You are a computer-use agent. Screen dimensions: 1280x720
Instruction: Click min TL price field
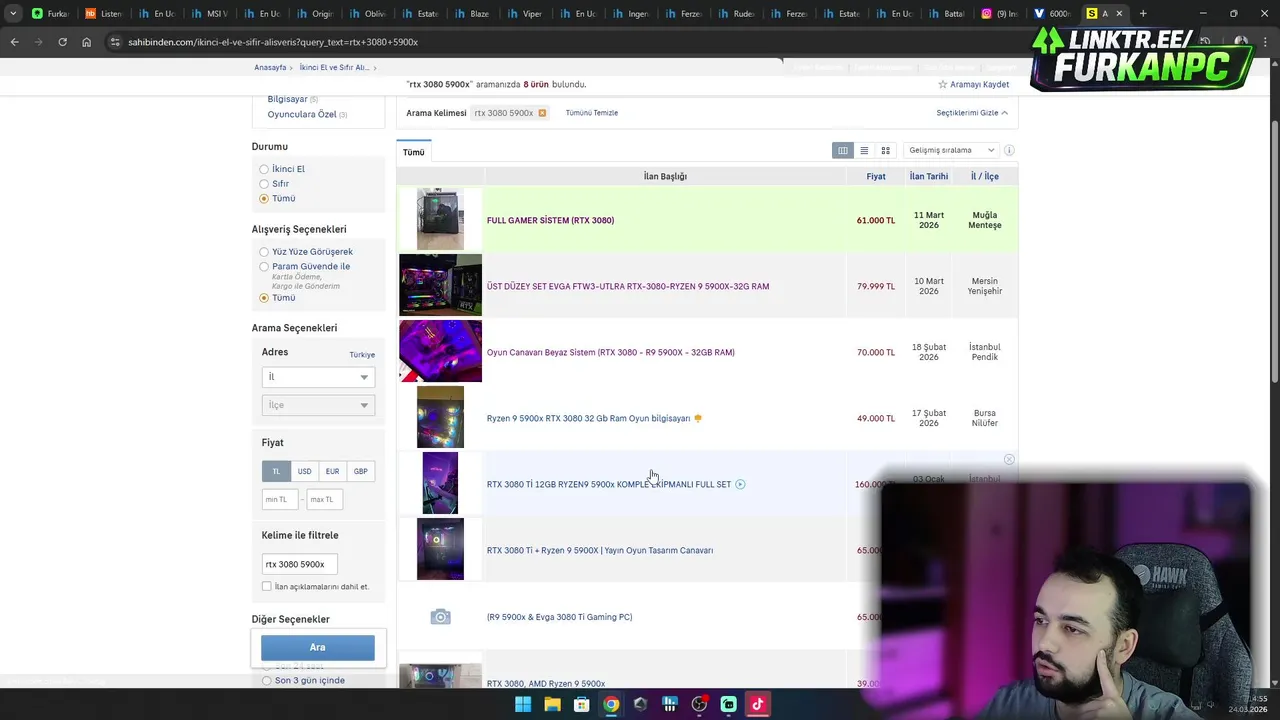280,499
